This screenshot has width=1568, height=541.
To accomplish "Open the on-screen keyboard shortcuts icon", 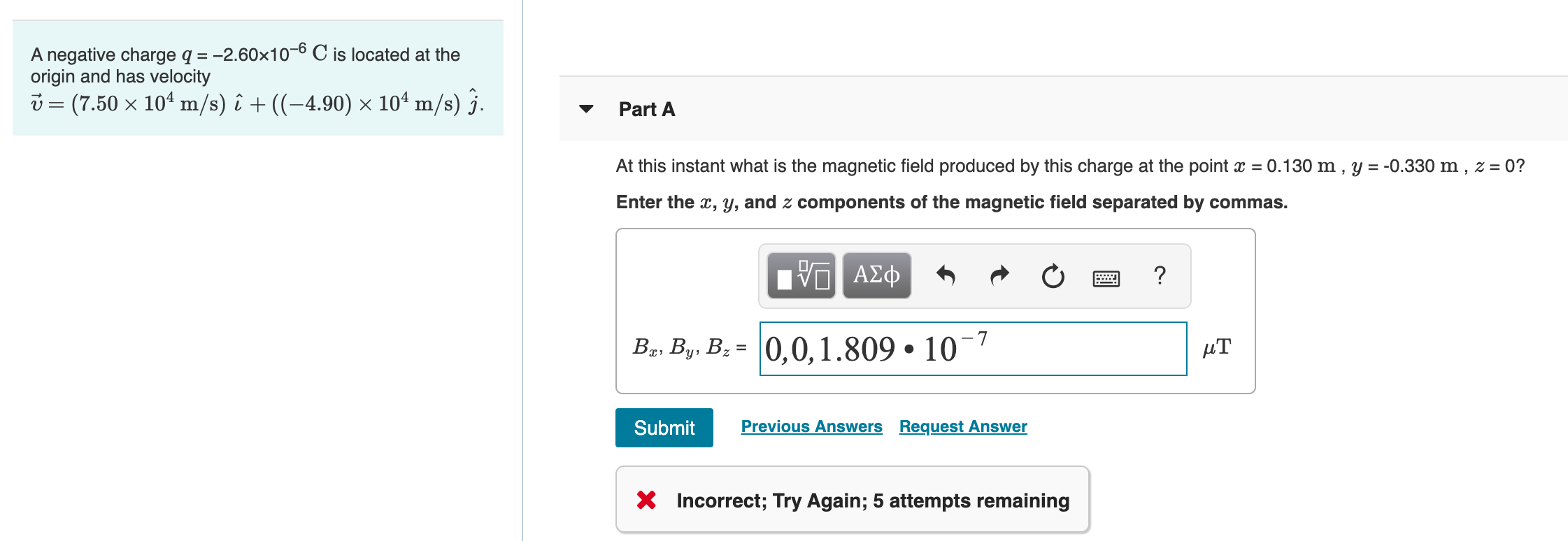I will coord(1106,277).
